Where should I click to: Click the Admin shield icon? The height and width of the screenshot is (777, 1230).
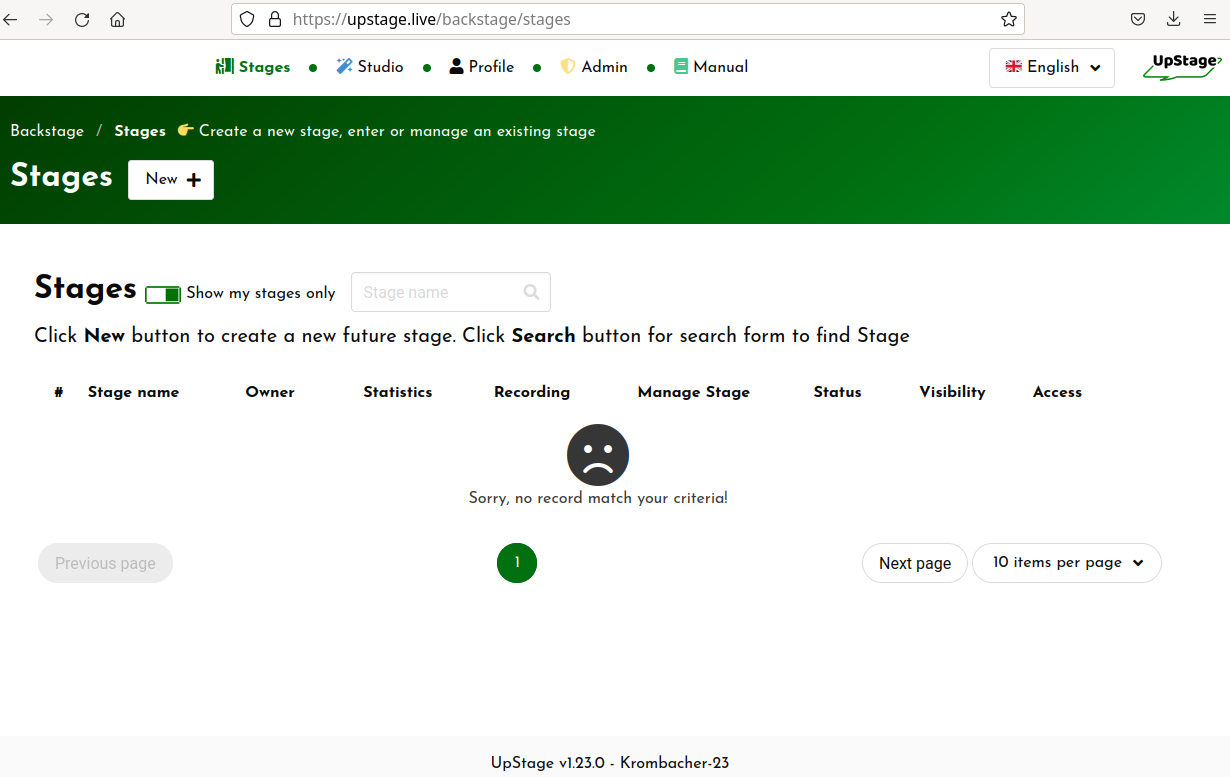point(568,66)
